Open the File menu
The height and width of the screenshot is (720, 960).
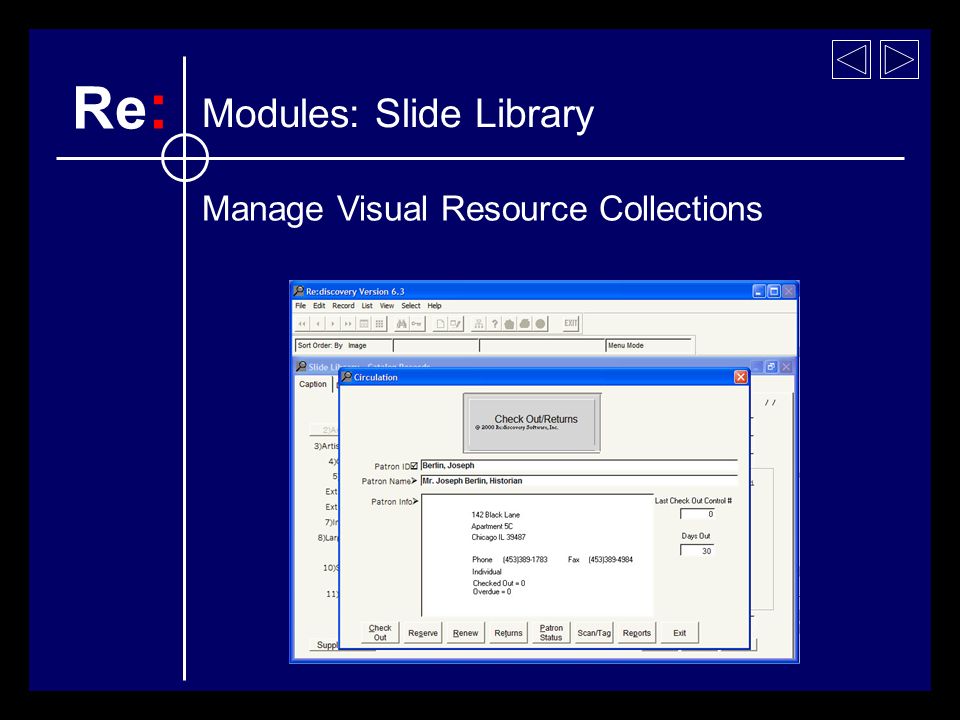coord(301,306)
